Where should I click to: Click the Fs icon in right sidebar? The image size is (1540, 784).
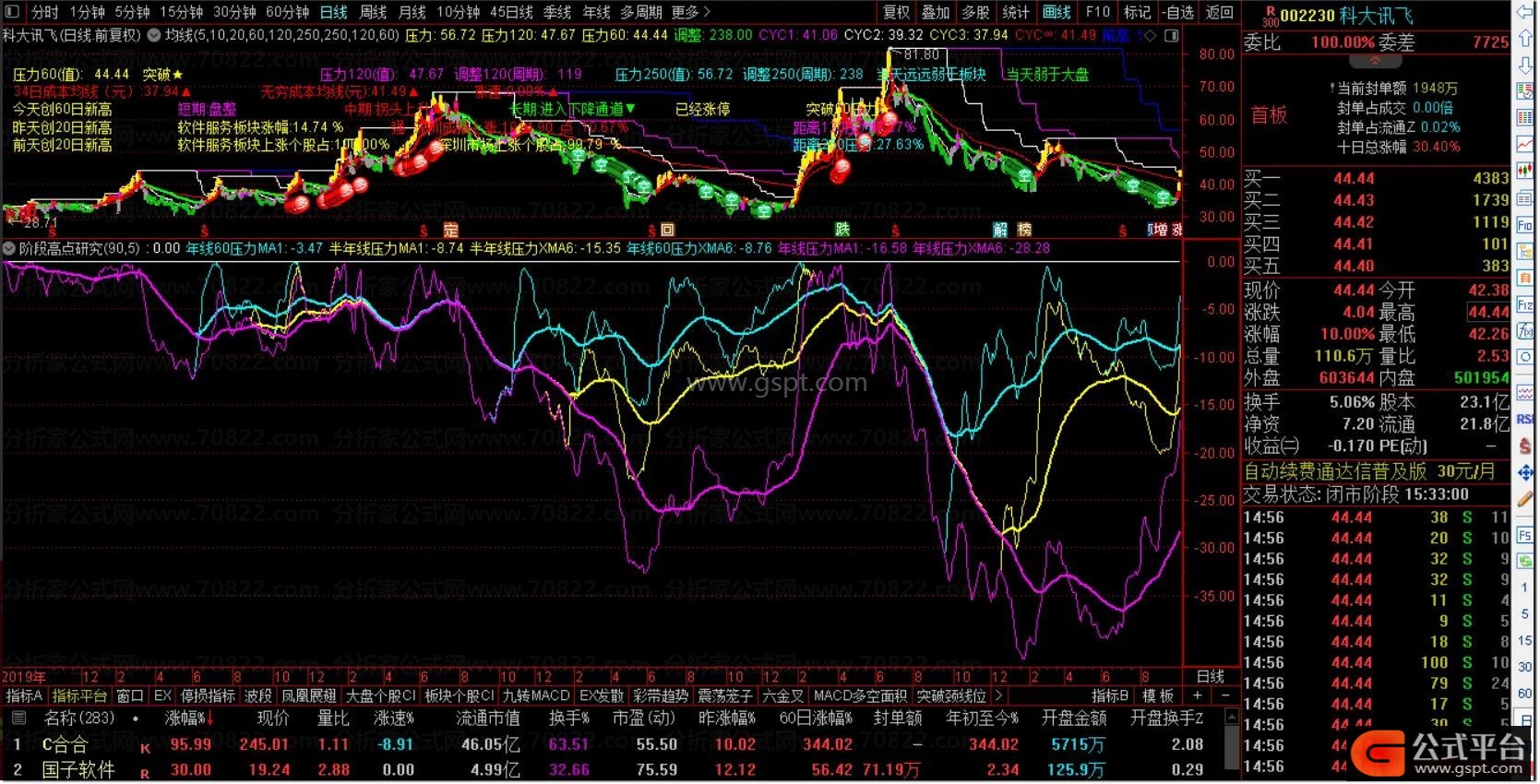point(1525,535)
